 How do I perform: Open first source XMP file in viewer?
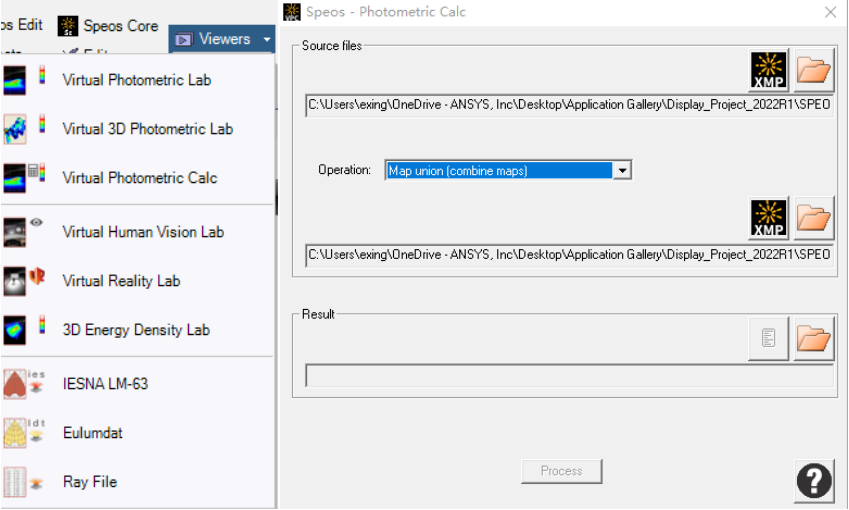[769, 70]
